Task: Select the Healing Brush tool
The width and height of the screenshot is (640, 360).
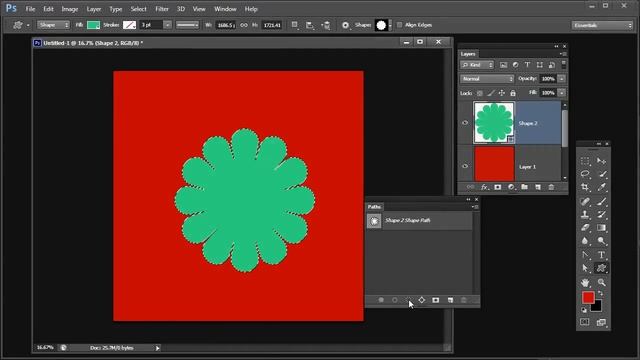Action: click(x=585, y=201)
